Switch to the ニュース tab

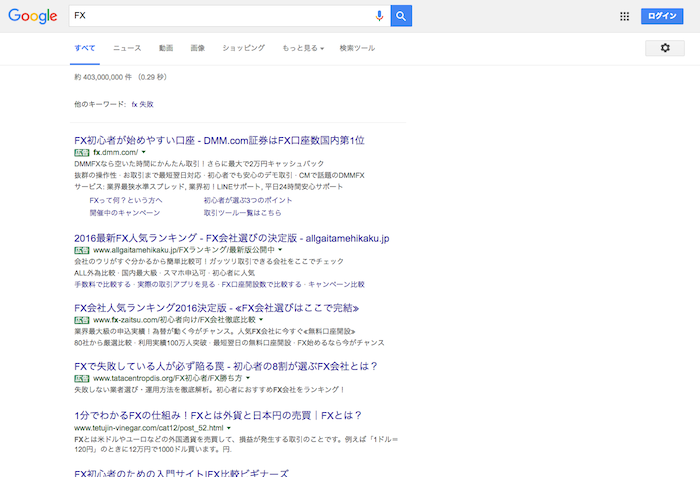(x=127, y=48)
